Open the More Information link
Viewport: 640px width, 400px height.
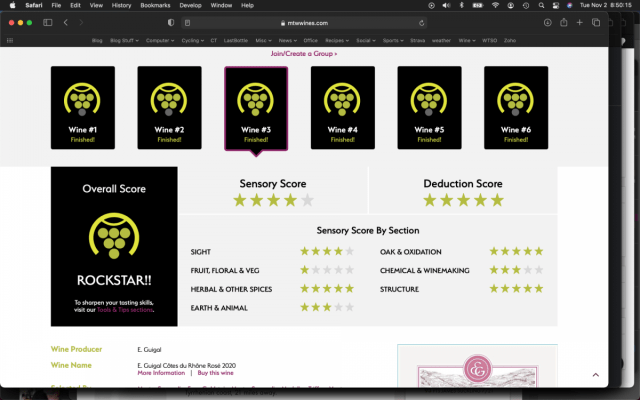(161, 372)
